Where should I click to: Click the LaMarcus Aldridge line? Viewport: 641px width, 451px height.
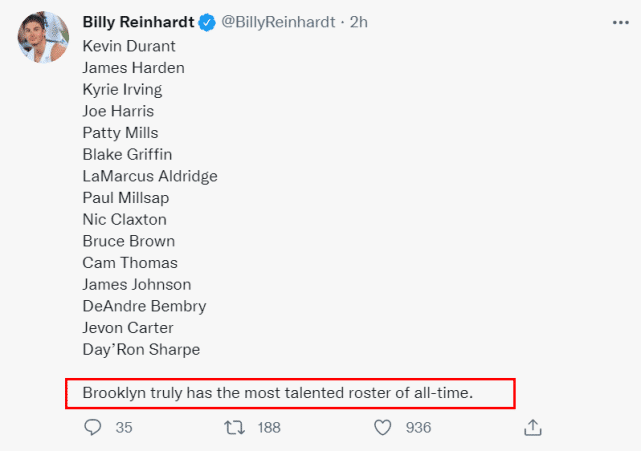point(150,176)
